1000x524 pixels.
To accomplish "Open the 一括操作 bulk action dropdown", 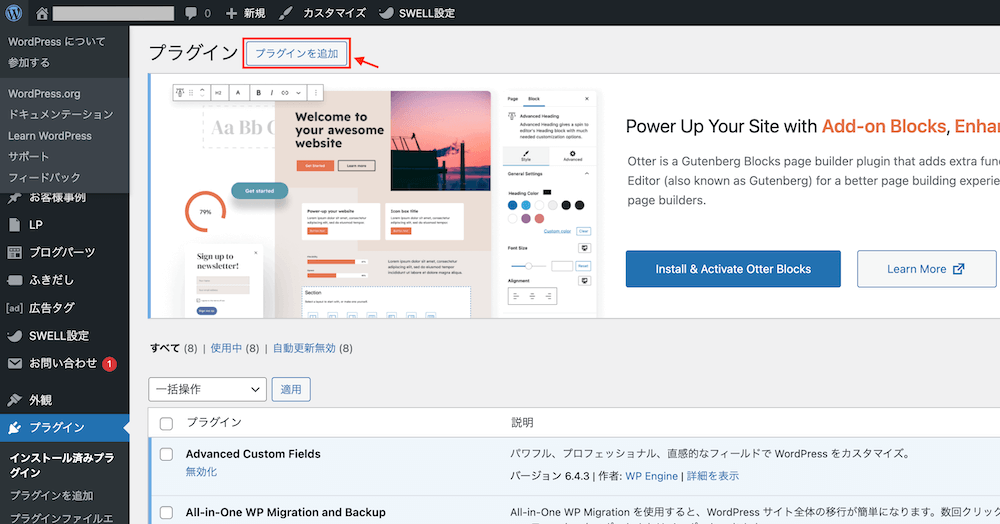I will tap(207, 389).
